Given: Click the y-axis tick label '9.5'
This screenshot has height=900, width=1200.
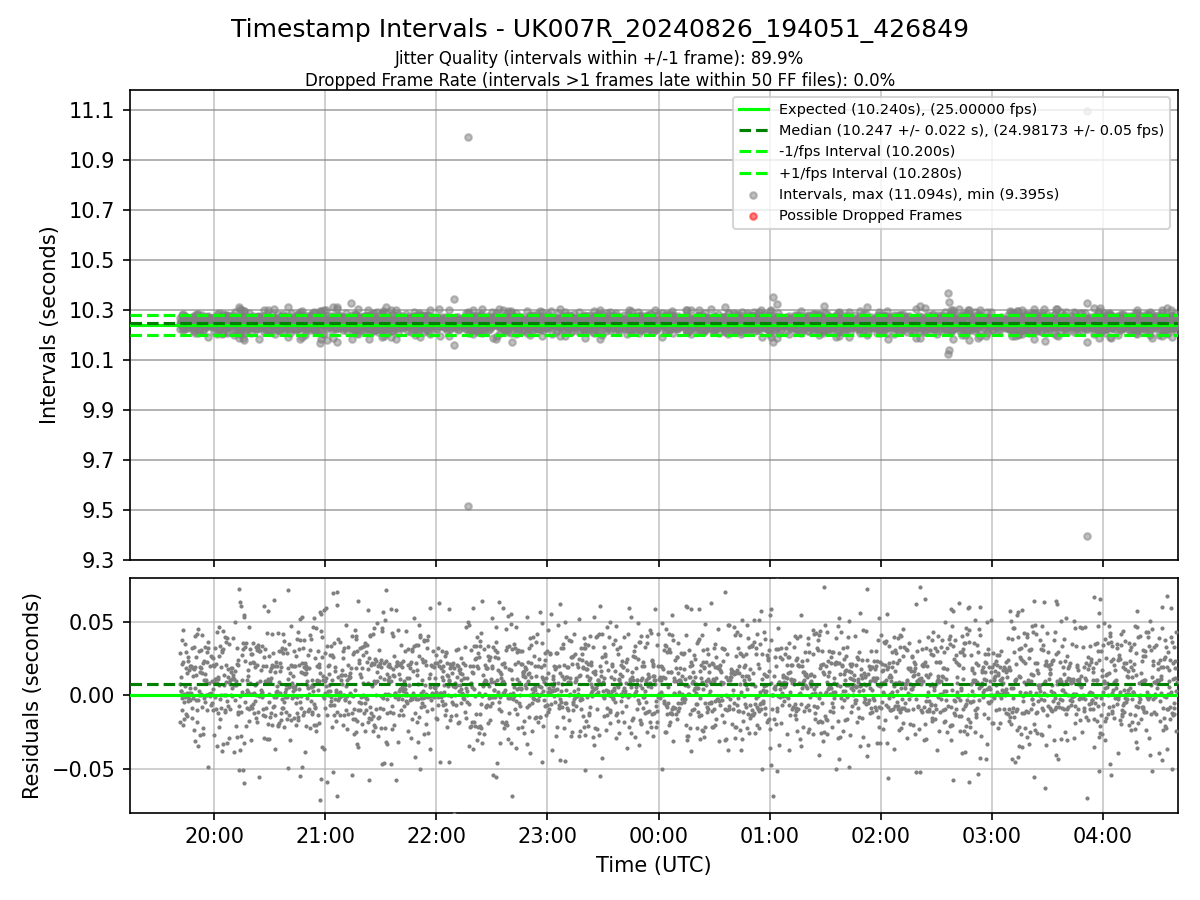Looking at the screenshot, I should (96, 510).
